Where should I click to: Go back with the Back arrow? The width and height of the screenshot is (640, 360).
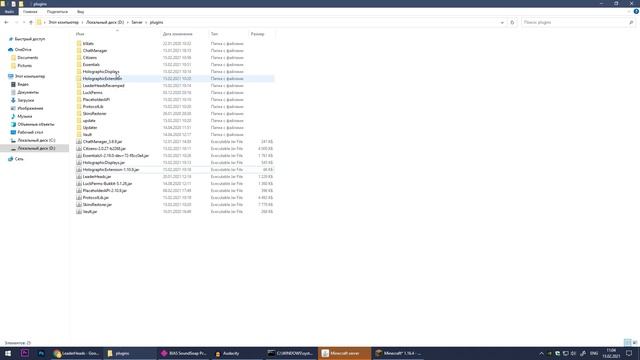6,22
